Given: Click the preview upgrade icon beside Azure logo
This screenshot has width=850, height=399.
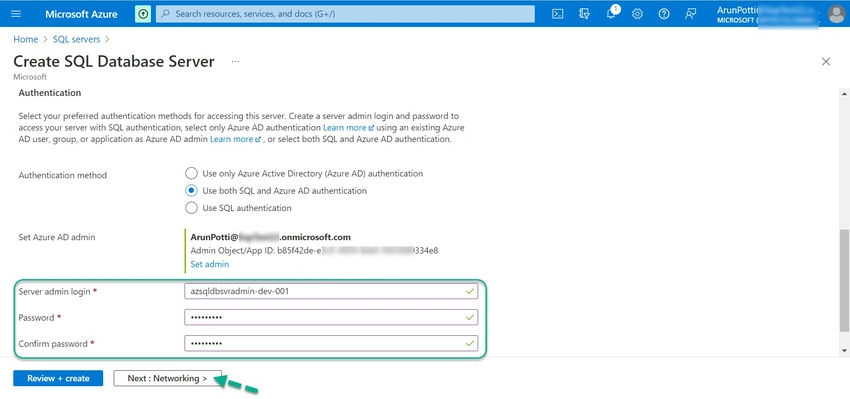Looking at the screenshot, I should pos(143,14).
